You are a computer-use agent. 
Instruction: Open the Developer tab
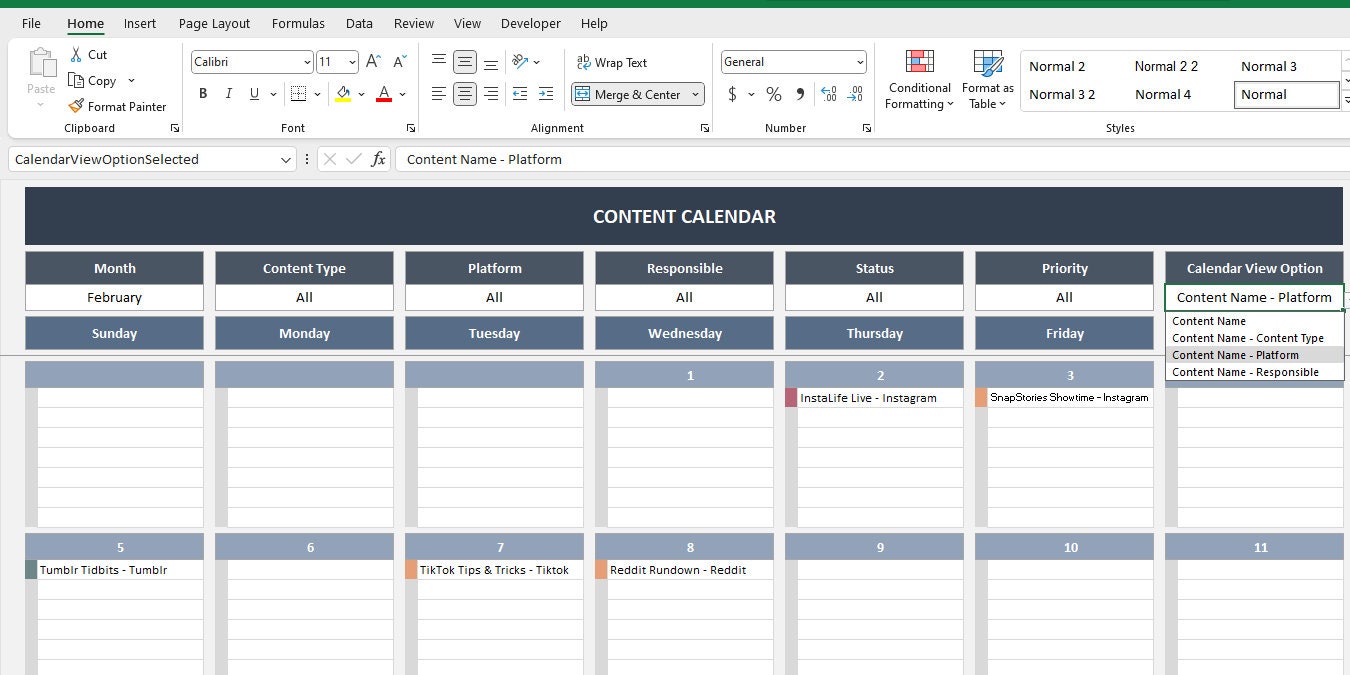click(x=530, y=23)
